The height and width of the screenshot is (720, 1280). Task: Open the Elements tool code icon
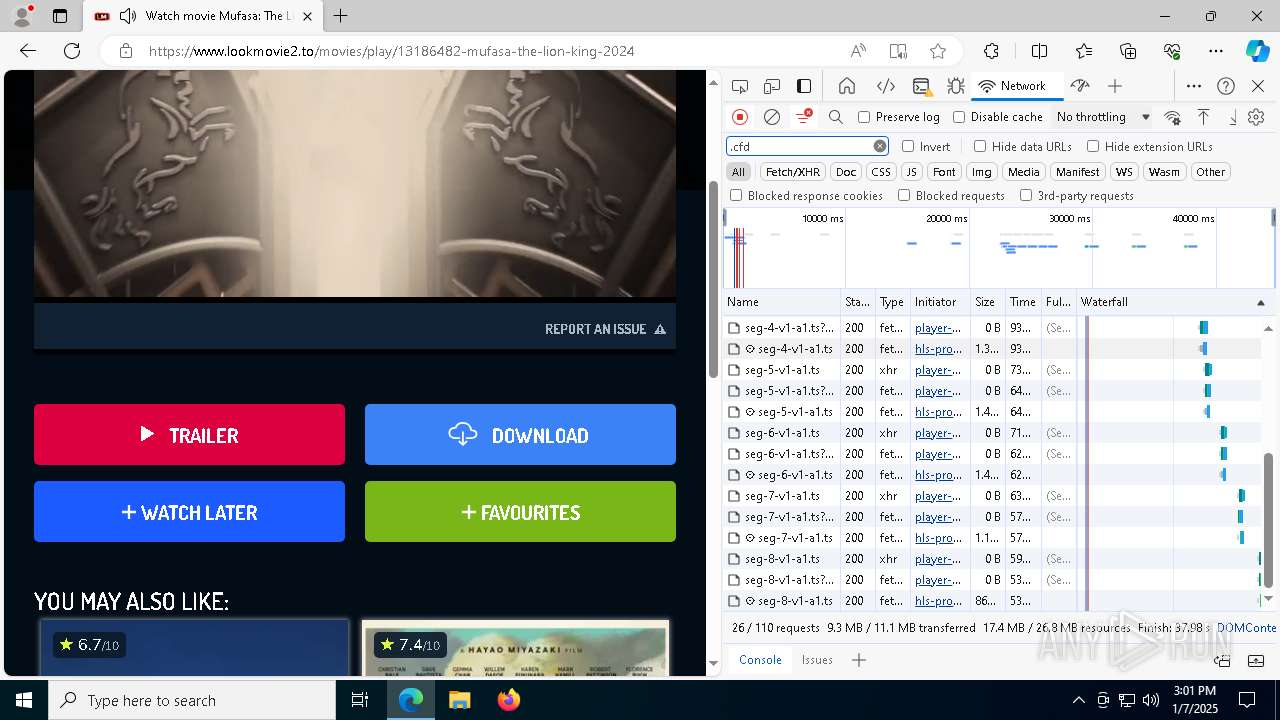[885, 86]
